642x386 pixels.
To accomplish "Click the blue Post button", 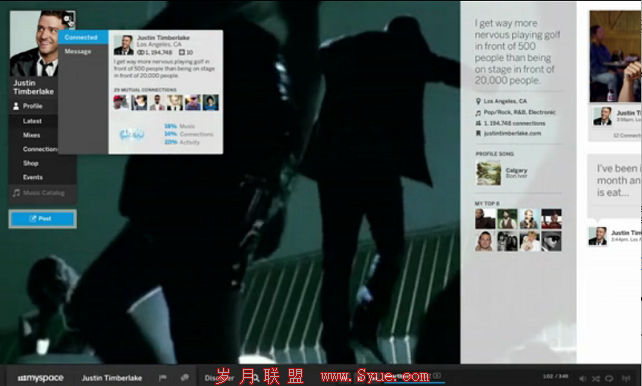I will [43, 219].
